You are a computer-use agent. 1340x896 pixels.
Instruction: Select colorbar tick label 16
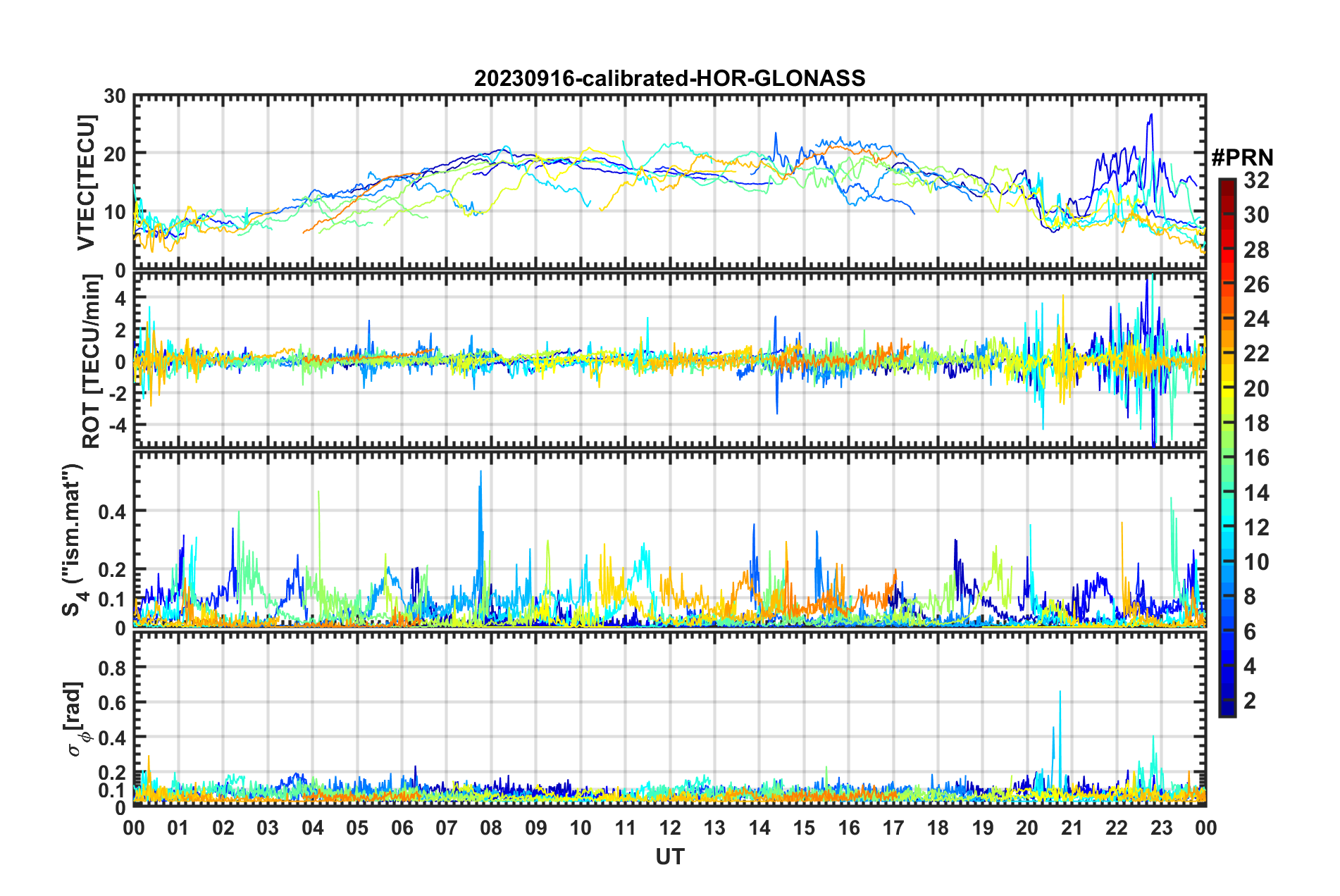[x=1256, y=458]
